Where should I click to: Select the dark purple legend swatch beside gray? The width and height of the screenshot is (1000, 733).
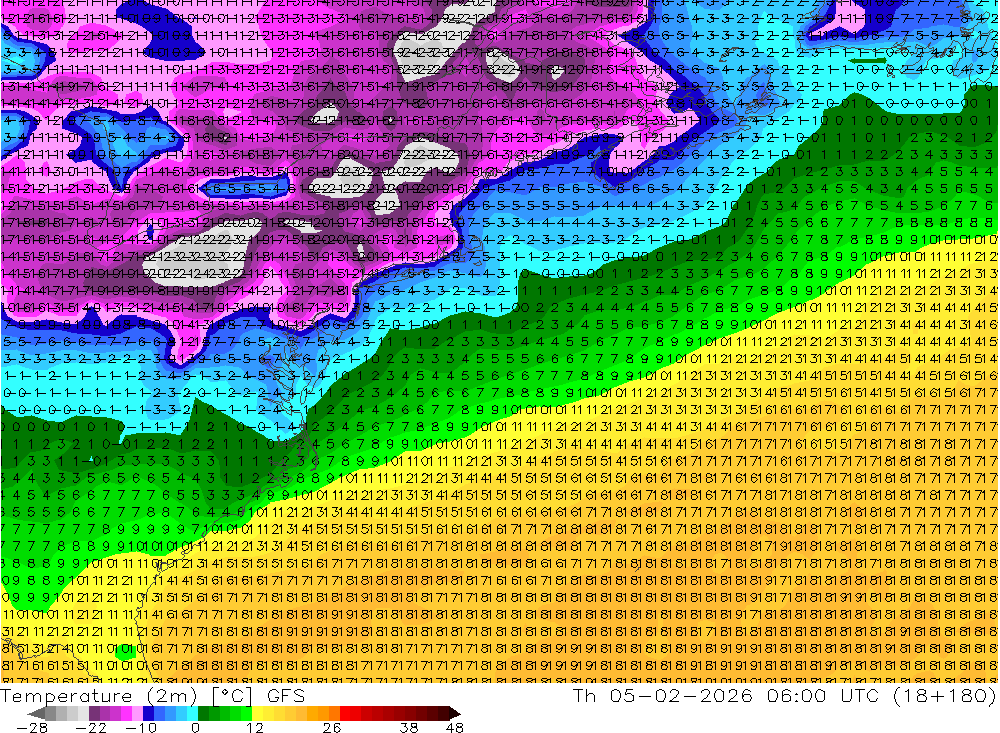[94, 713]
